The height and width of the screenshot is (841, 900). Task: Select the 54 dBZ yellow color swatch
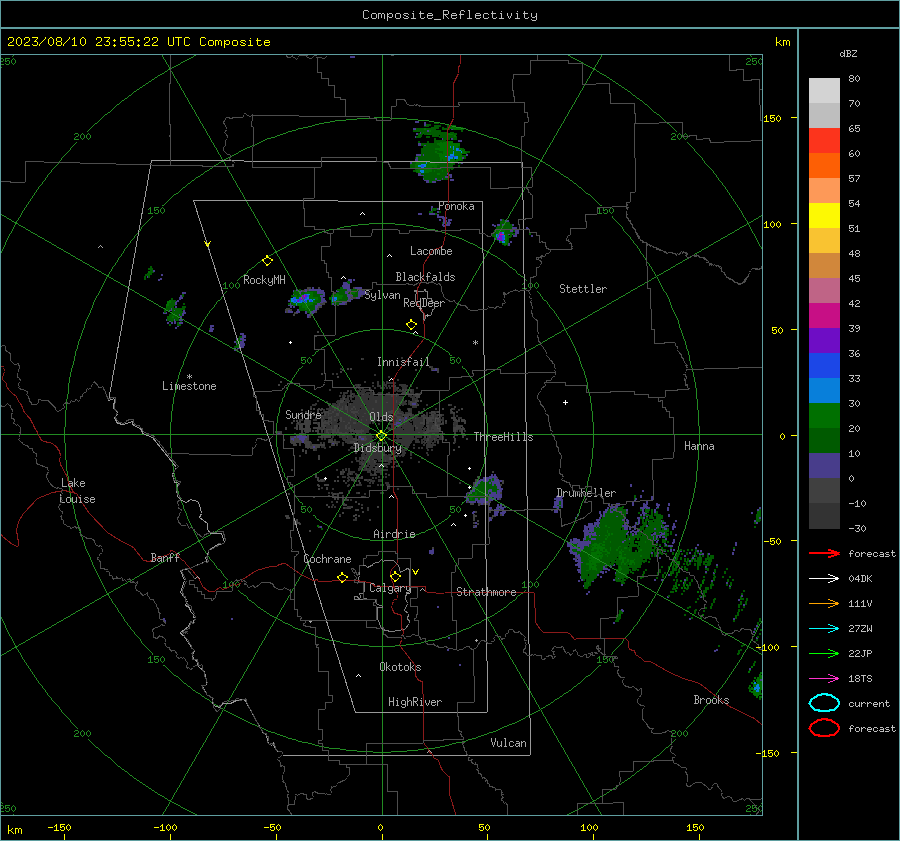(x=824, y=215)
